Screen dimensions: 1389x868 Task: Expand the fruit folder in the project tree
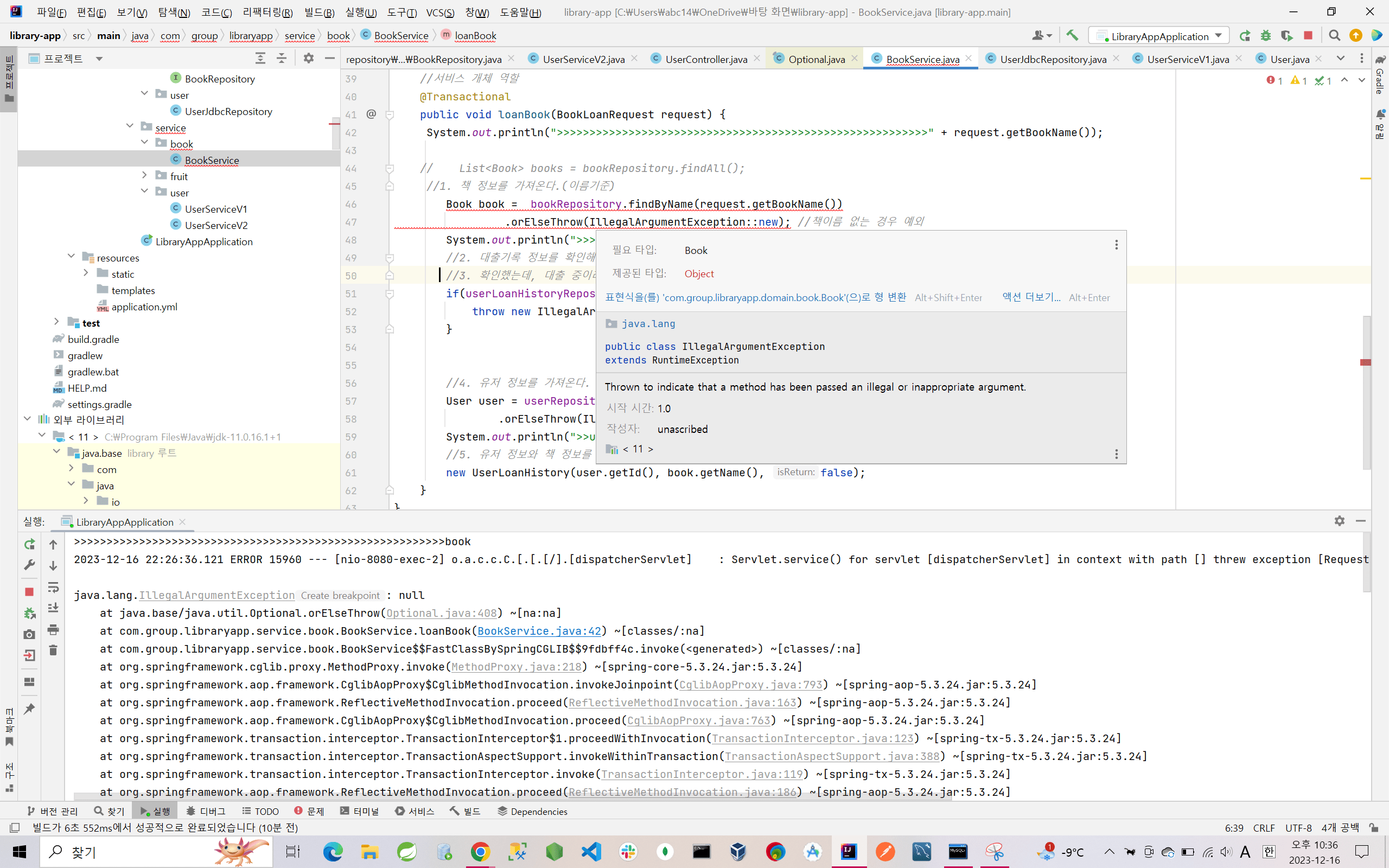pos(144,176)
